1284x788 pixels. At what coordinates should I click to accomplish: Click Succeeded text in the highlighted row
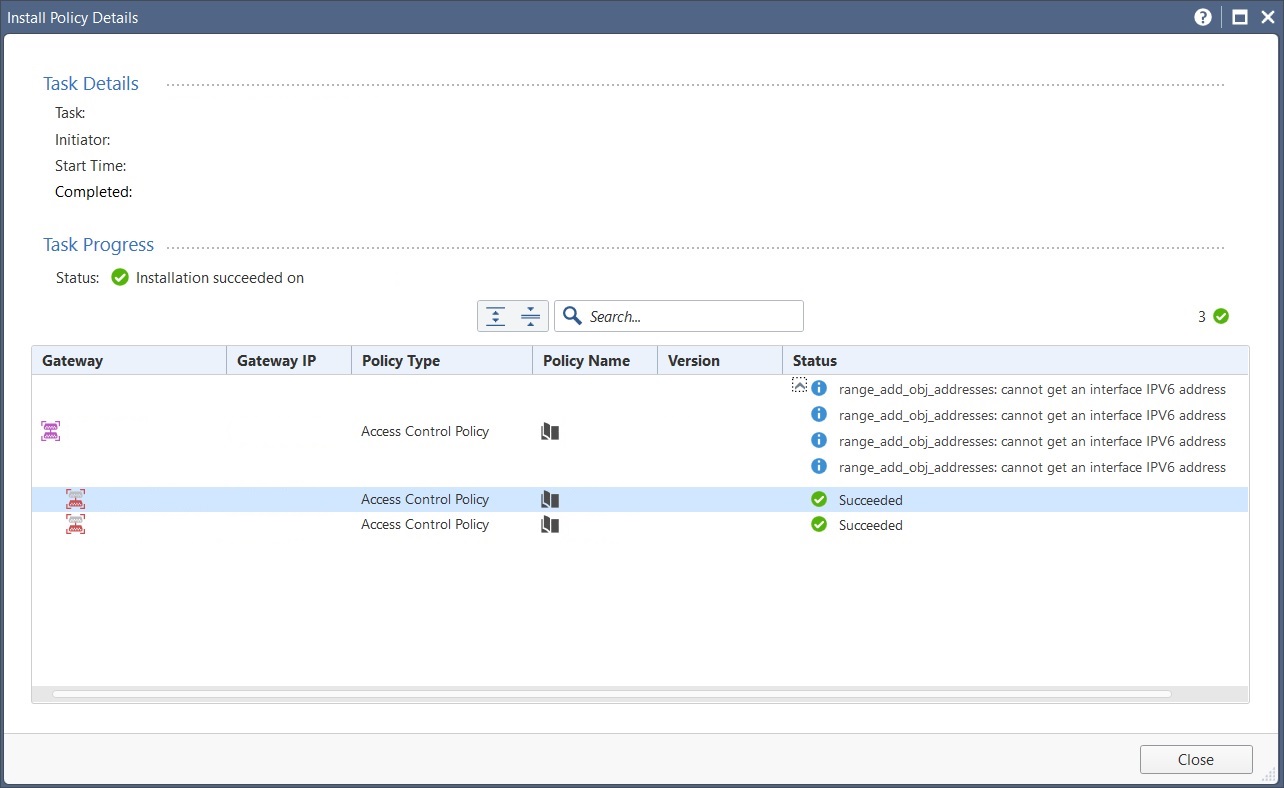[x=871, y=500]
